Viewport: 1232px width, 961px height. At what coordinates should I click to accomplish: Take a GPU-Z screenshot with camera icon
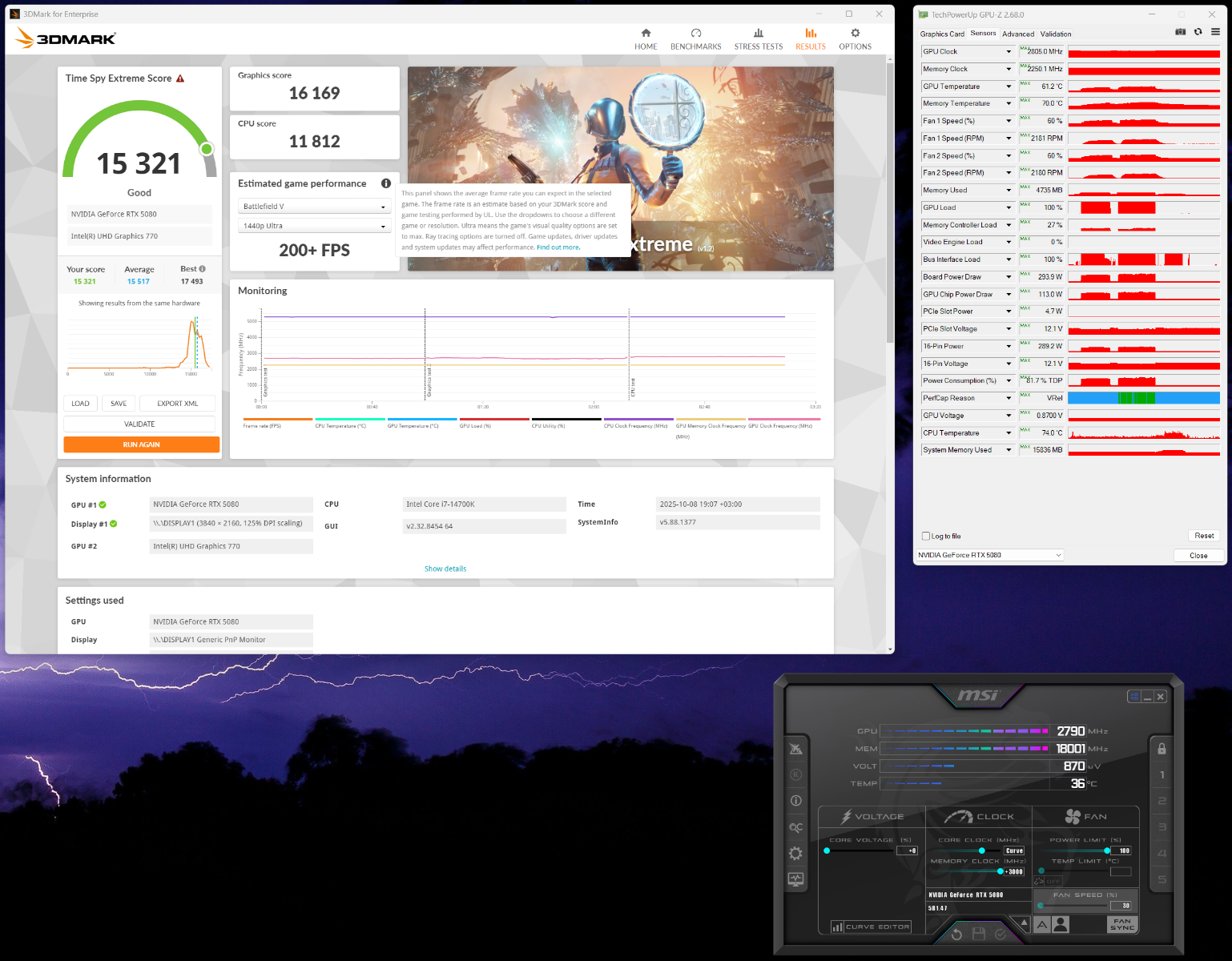click(x=1180, y=32)
